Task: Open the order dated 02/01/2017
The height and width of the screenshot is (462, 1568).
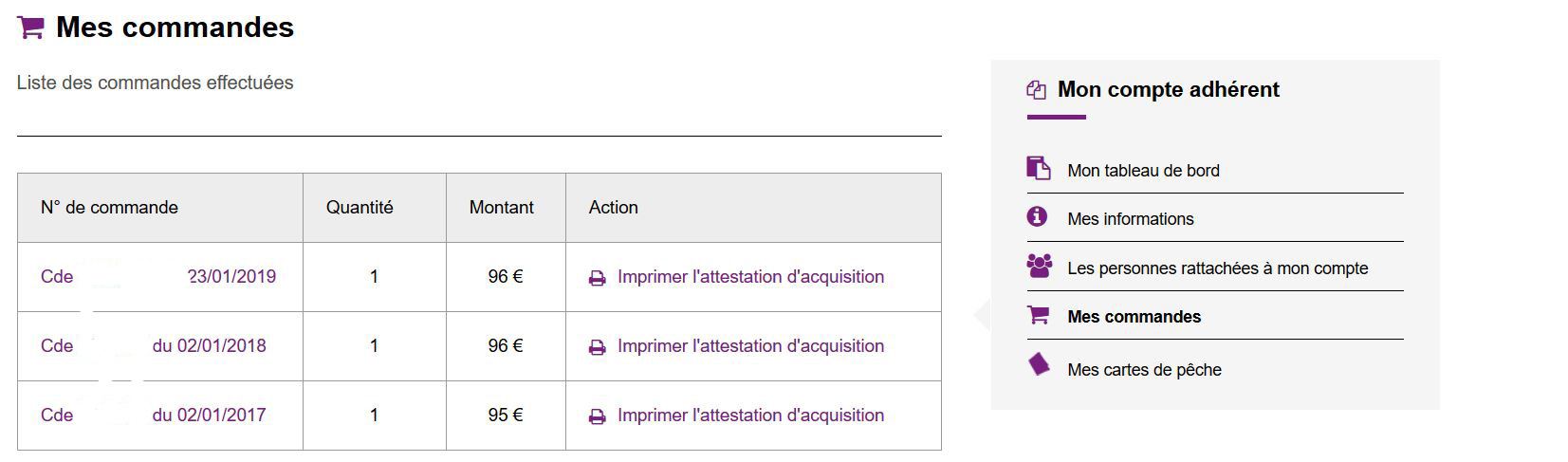Action: 154,416
